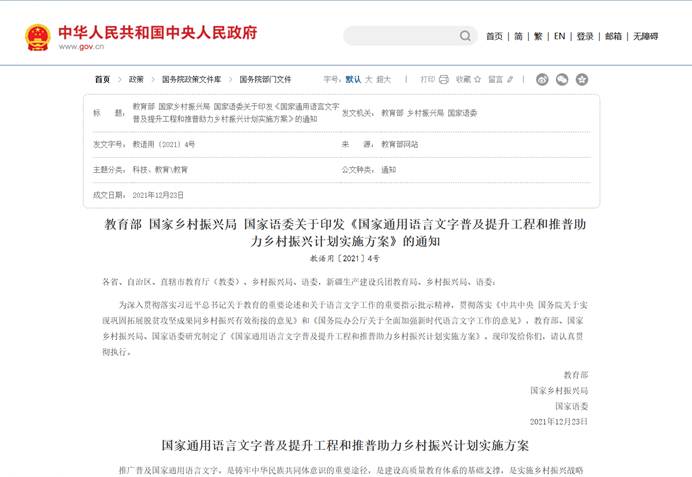Share via the Qzone star icon

(x=582, y=79)
